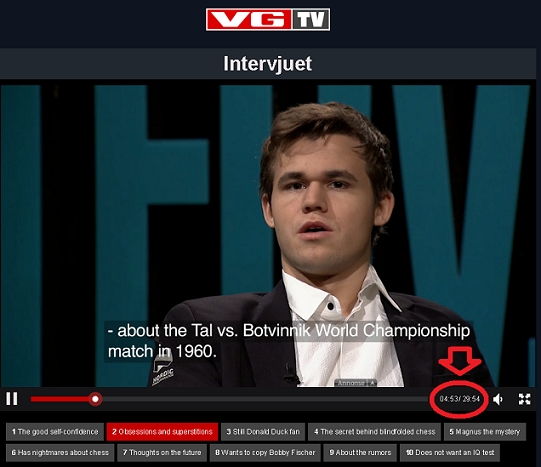
Task: Select chapter 5 Magnus the mystery
Action: point(484,432)
